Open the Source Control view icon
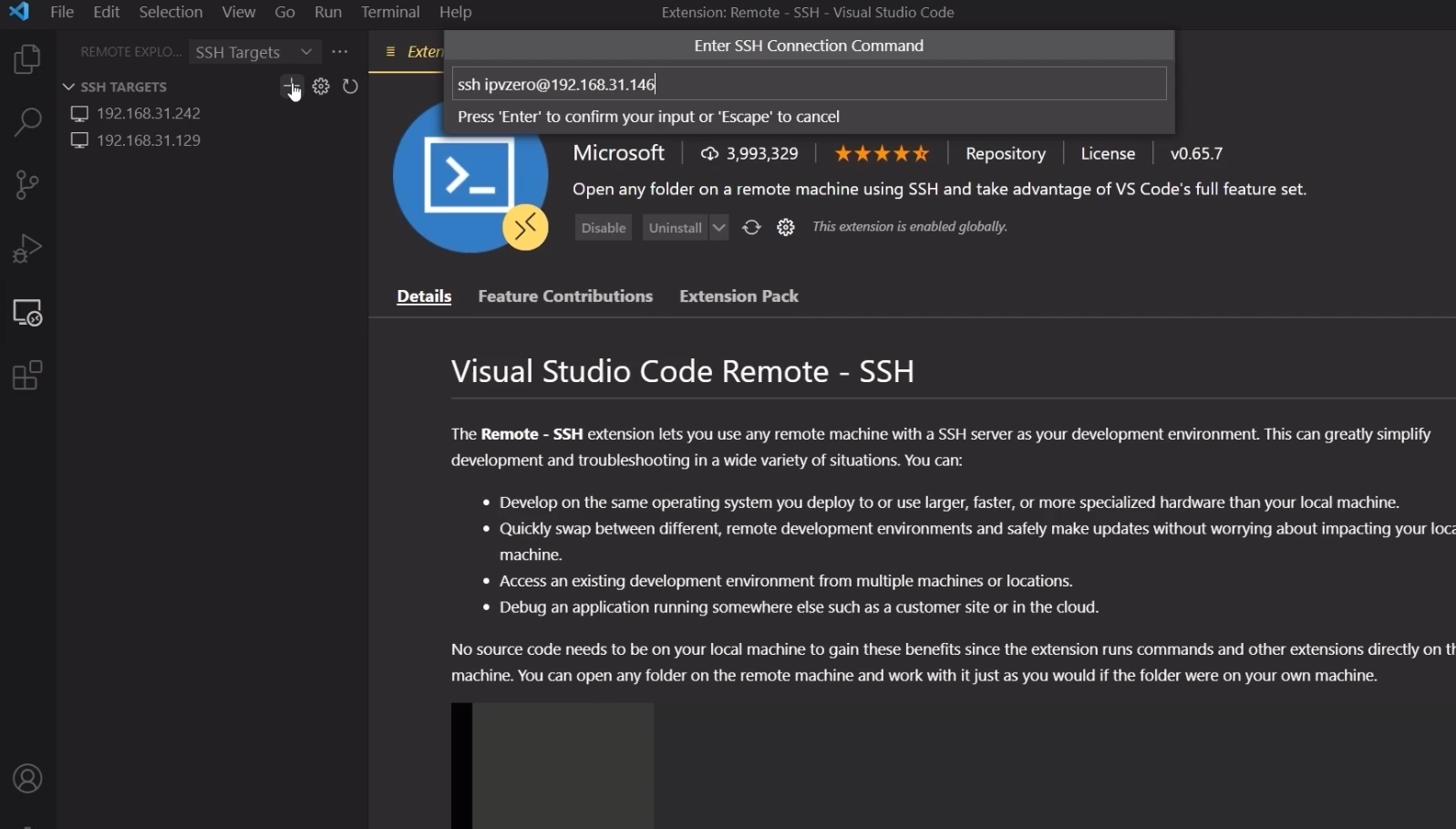Image resolution: width=1456 pixels, height=829 pixels. click(x=27, y=185)
